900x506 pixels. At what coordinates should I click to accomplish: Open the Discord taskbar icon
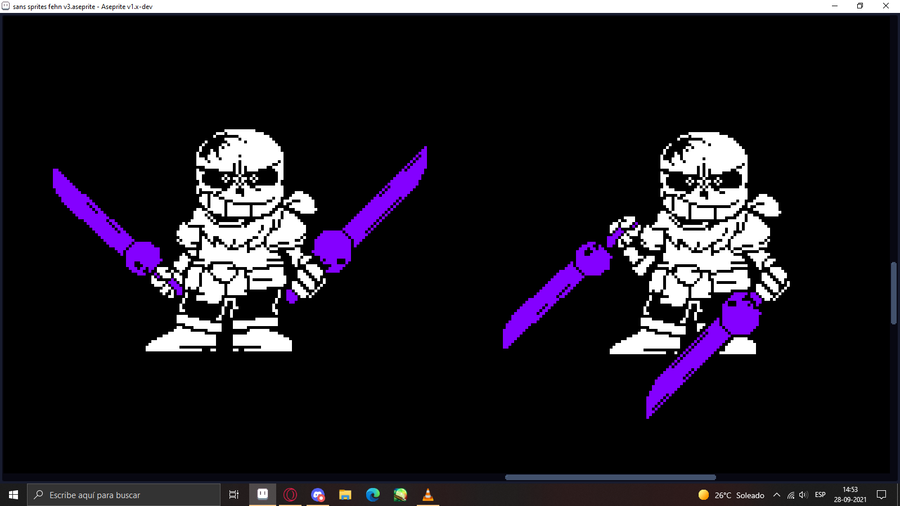click(x=317, y=495)
